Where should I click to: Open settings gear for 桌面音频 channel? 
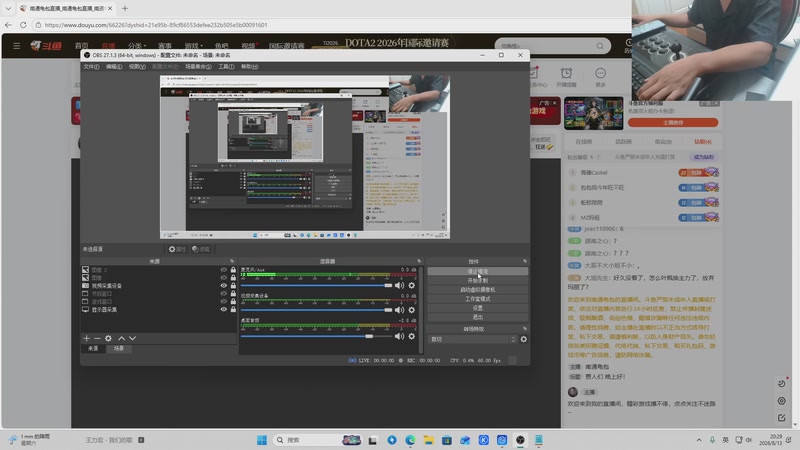point(412,336)
